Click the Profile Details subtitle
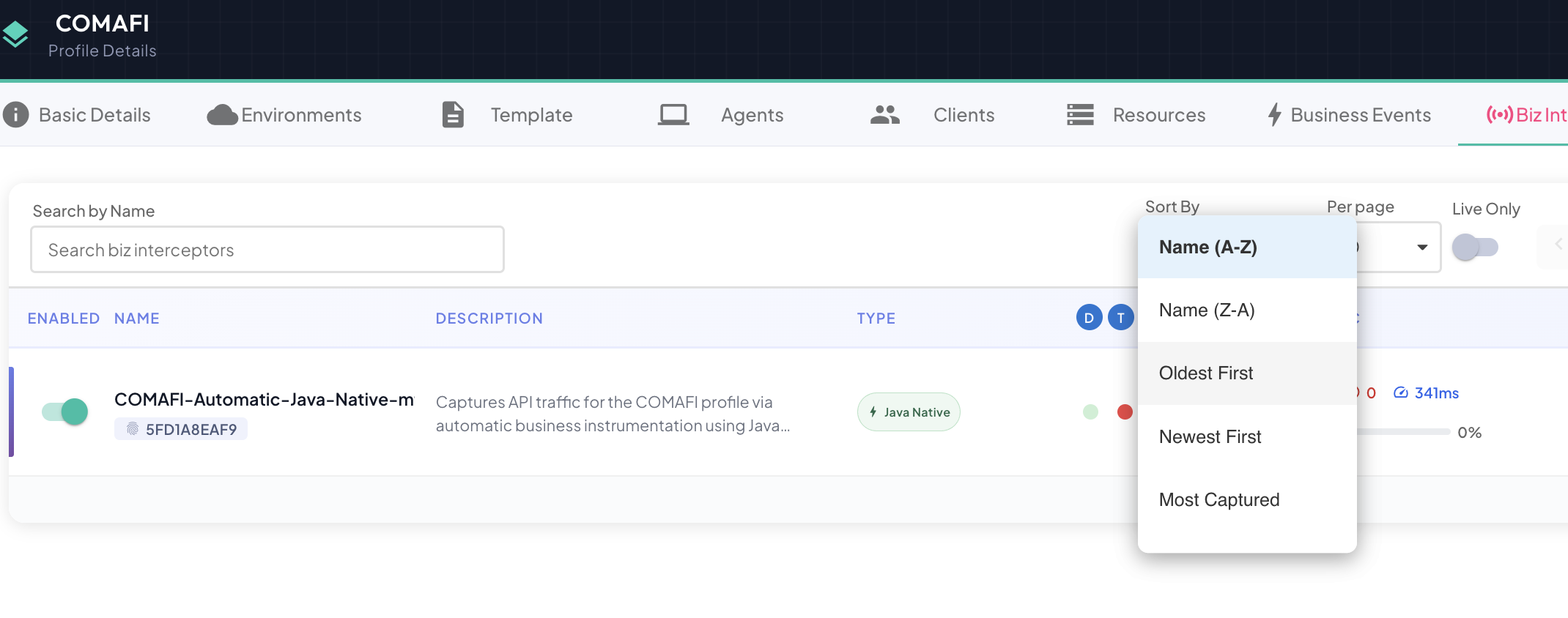This screenshot has width=1568, height=618. 103,51
